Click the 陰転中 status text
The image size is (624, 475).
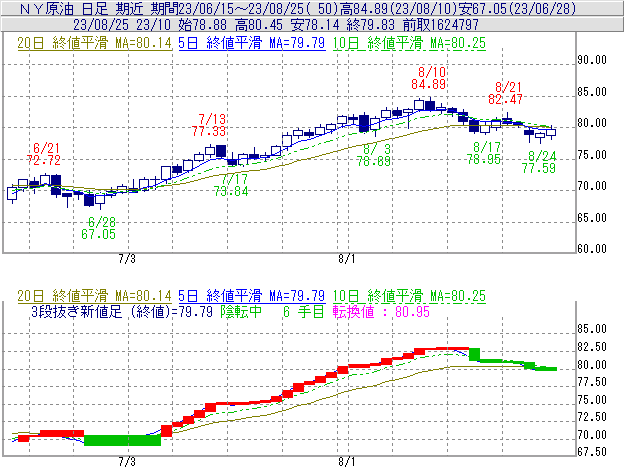[241, 311]
